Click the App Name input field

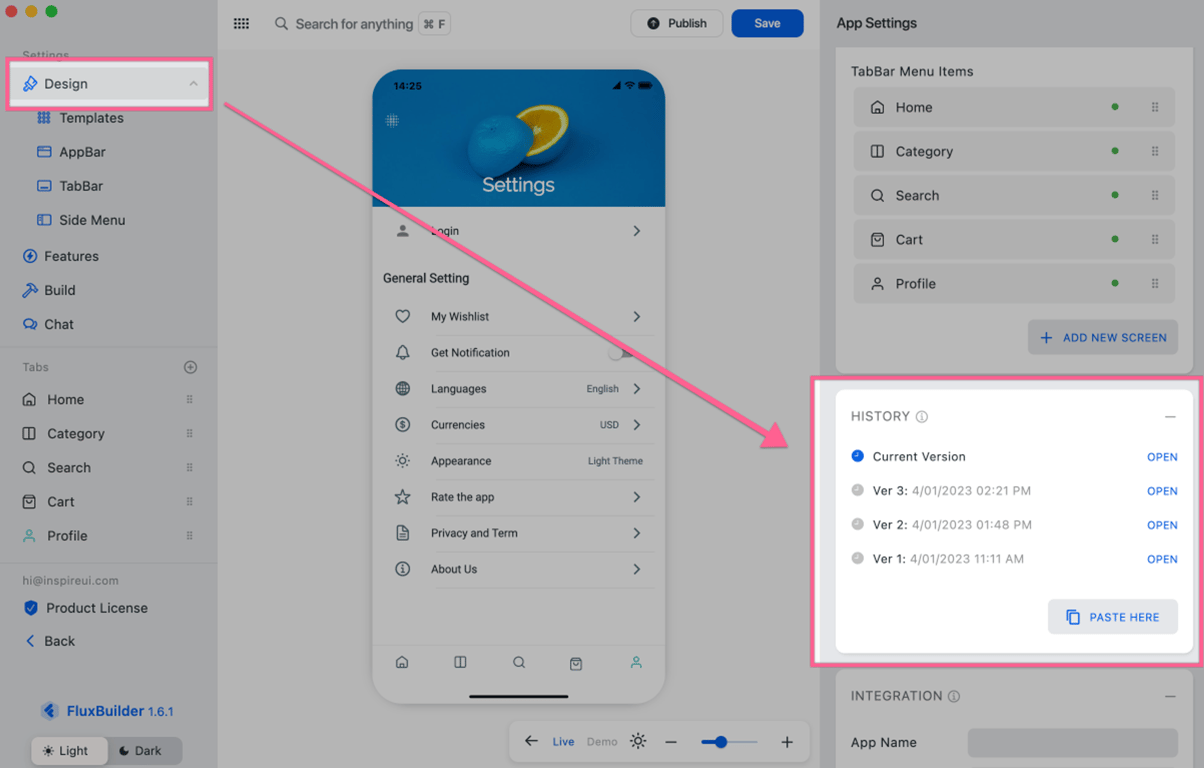point(1073,742)
